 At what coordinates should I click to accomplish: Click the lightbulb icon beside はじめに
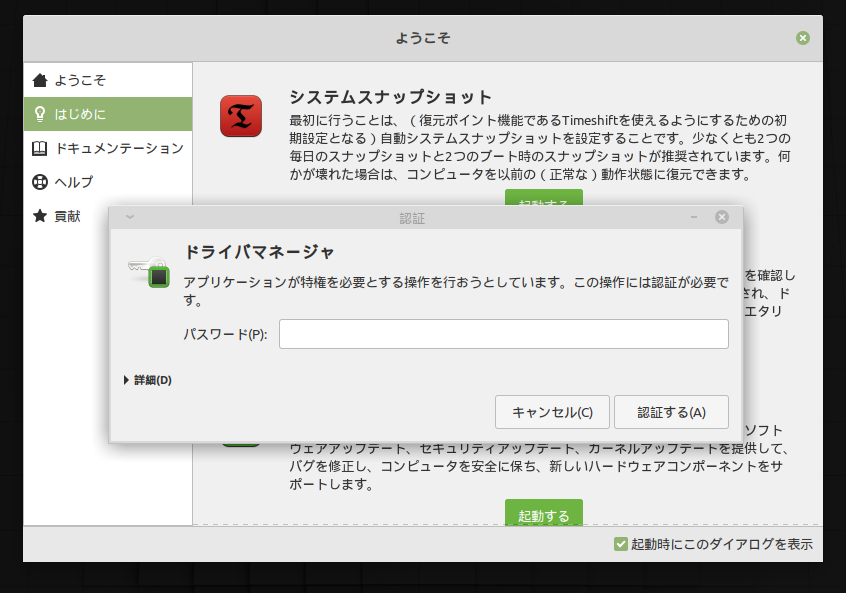[x=40, y=114]
